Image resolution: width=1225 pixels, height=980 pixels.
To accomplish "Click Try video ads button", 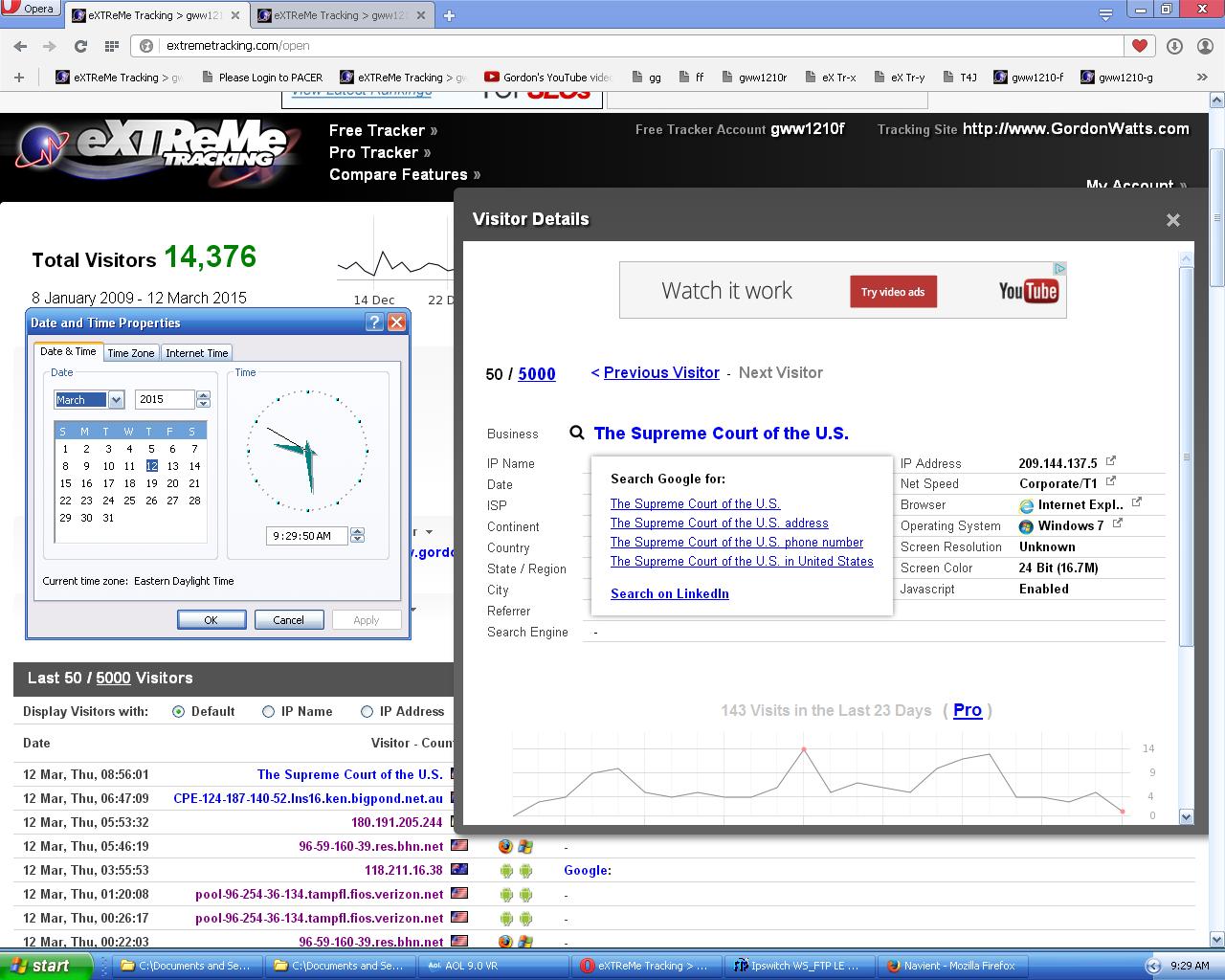I will tap(893, 292).
